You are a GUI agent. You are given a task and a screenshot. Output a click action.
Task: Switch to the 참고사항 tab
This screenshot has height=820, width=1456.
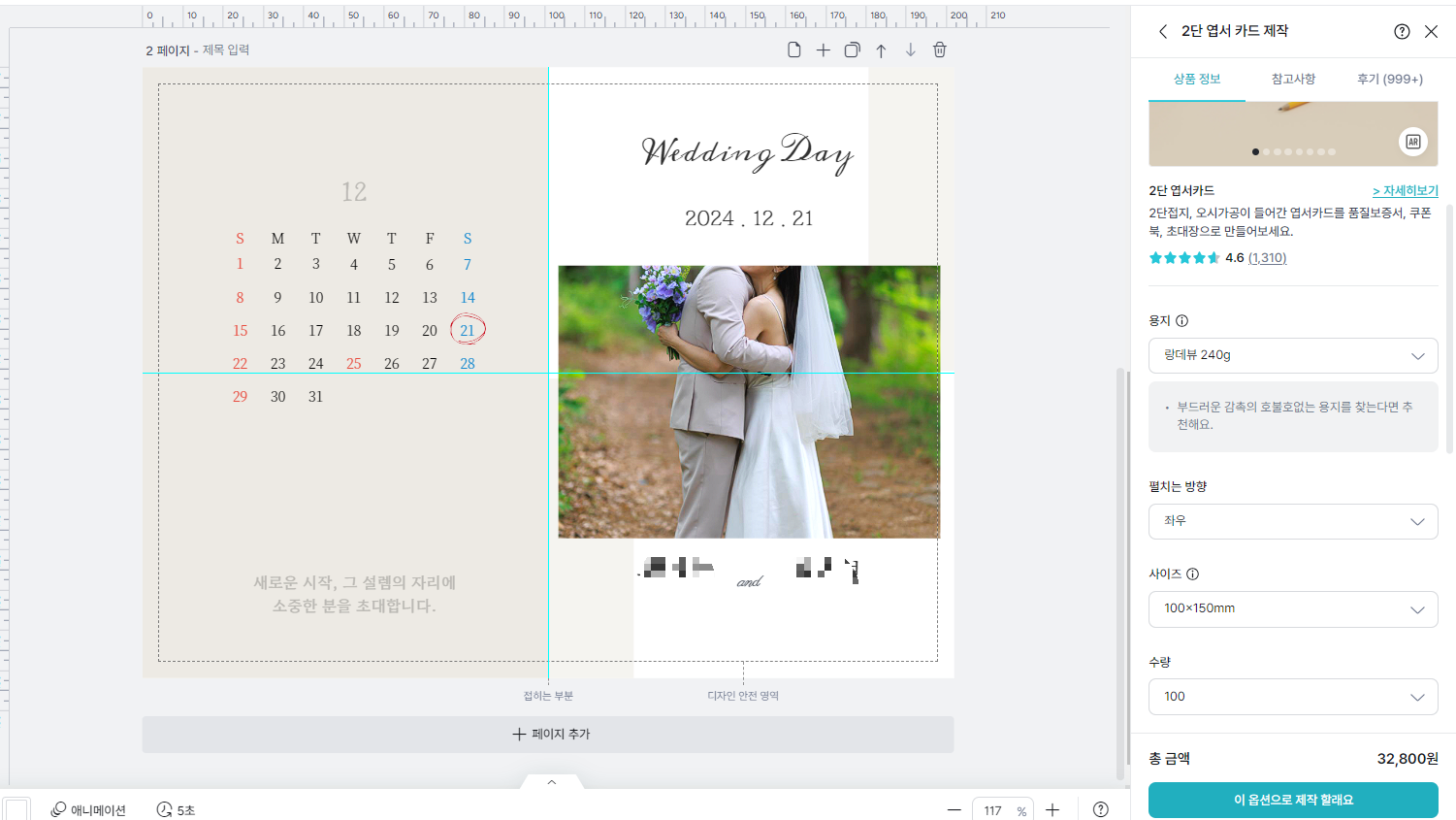click(x=1293, y=80)
